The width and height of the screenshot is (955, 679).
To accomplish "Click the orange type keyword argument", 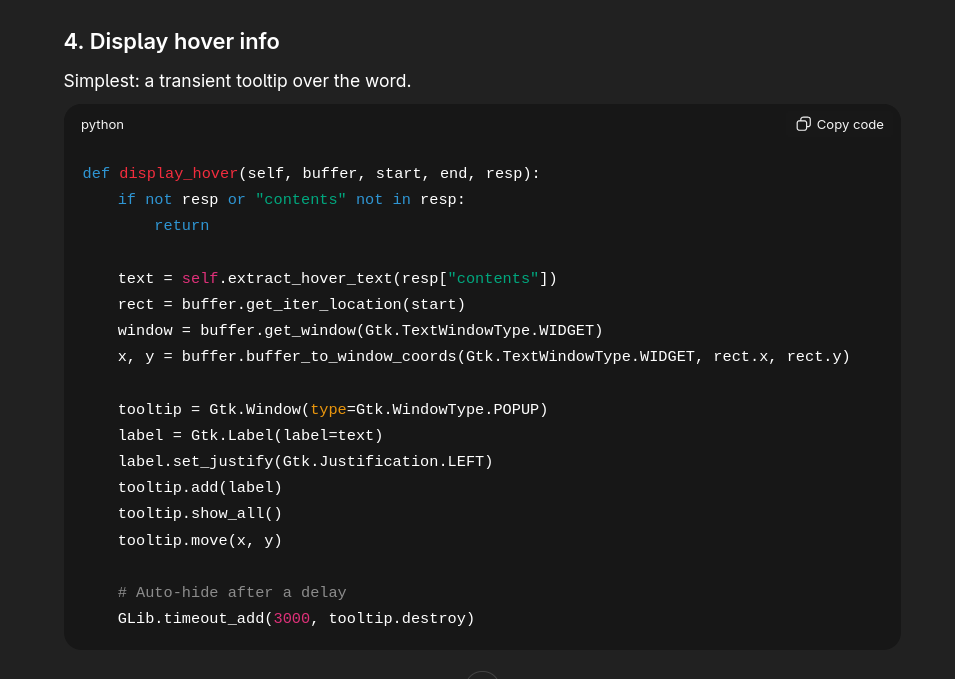I will 328,410.
